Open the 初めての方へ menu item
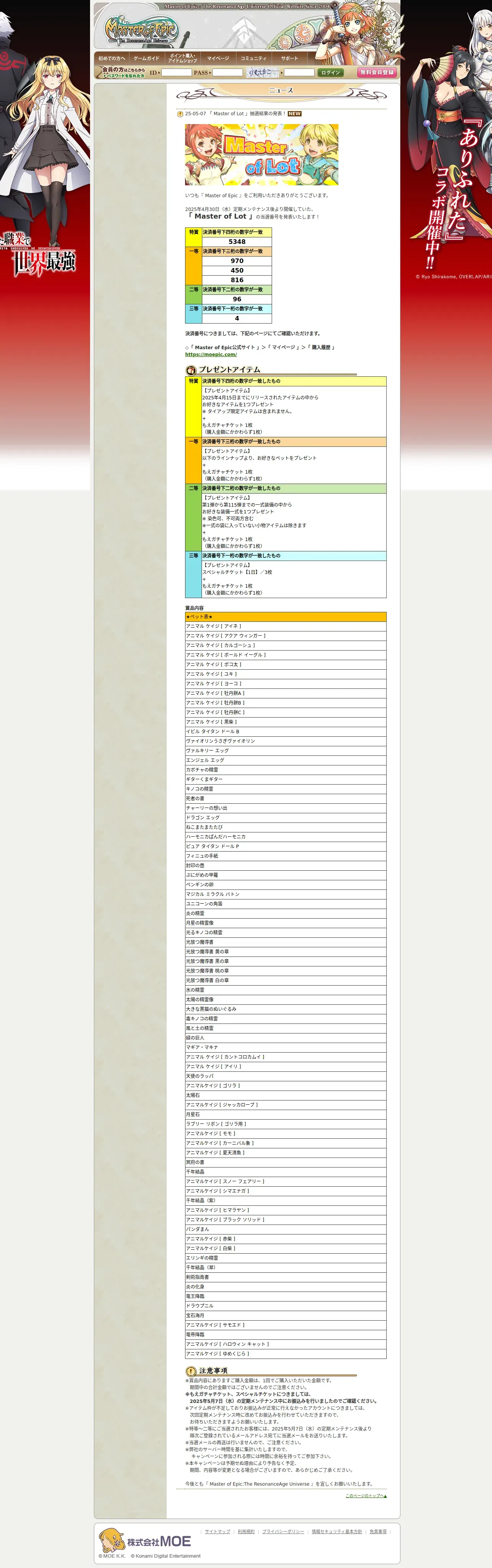Viewport: 492px width, 1568px height. [112, 59]
